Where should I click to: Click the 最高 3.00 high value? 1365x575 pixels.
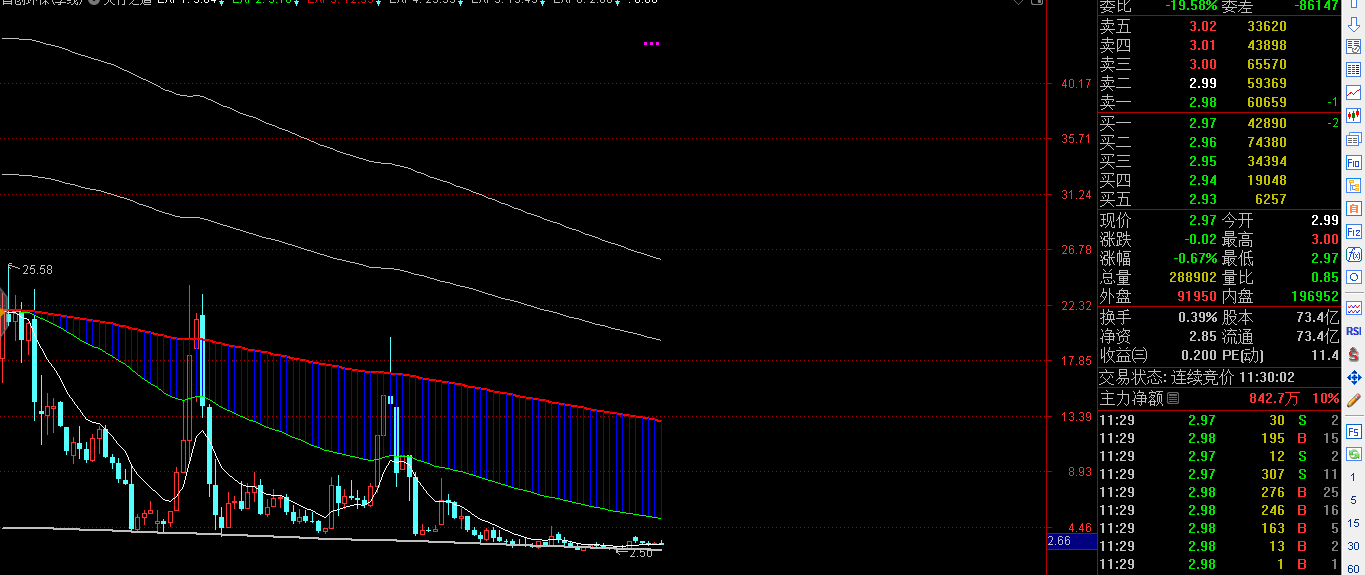(1324, 239)
